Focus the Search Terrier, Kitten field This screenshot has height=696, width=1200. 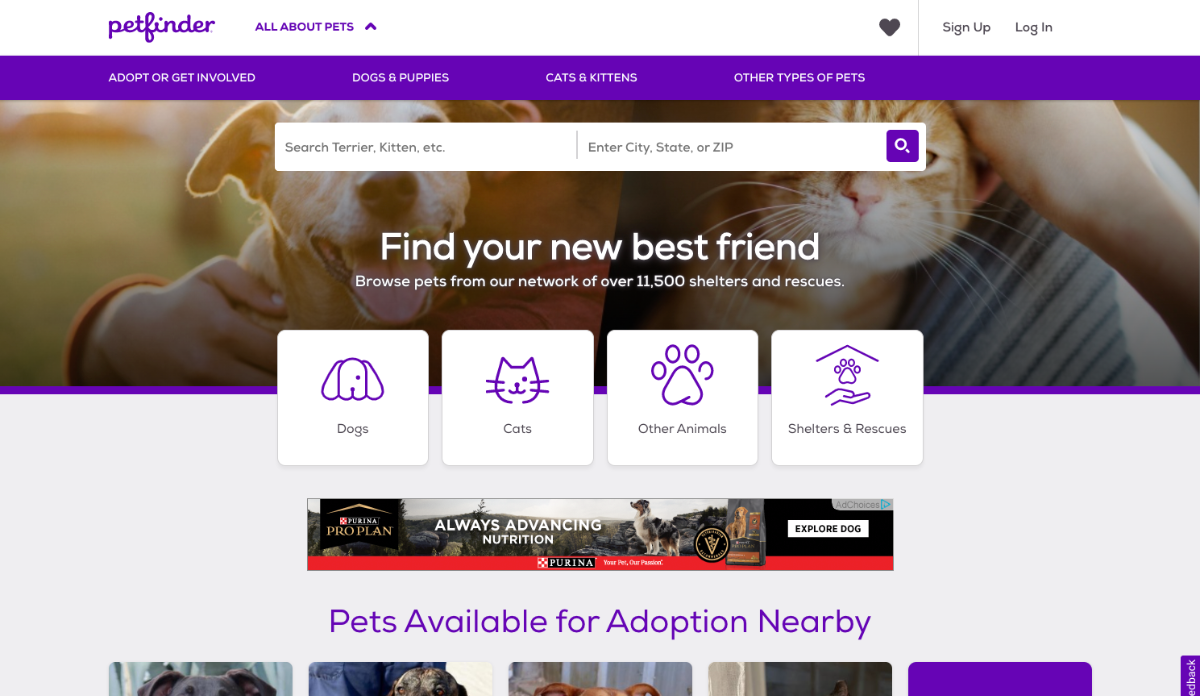point(426,147)
